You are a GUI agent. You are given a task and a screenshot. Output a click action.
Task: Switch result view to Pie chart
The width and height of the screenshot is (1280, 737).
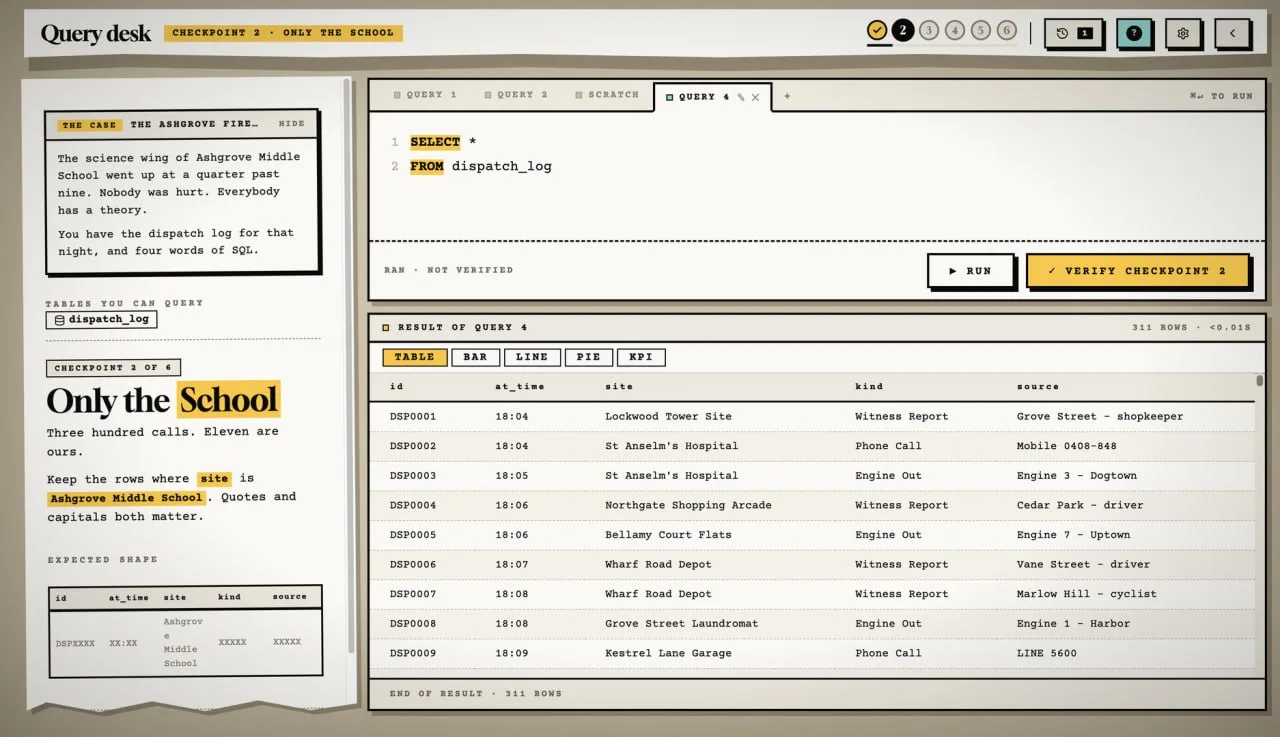[589, 357]
